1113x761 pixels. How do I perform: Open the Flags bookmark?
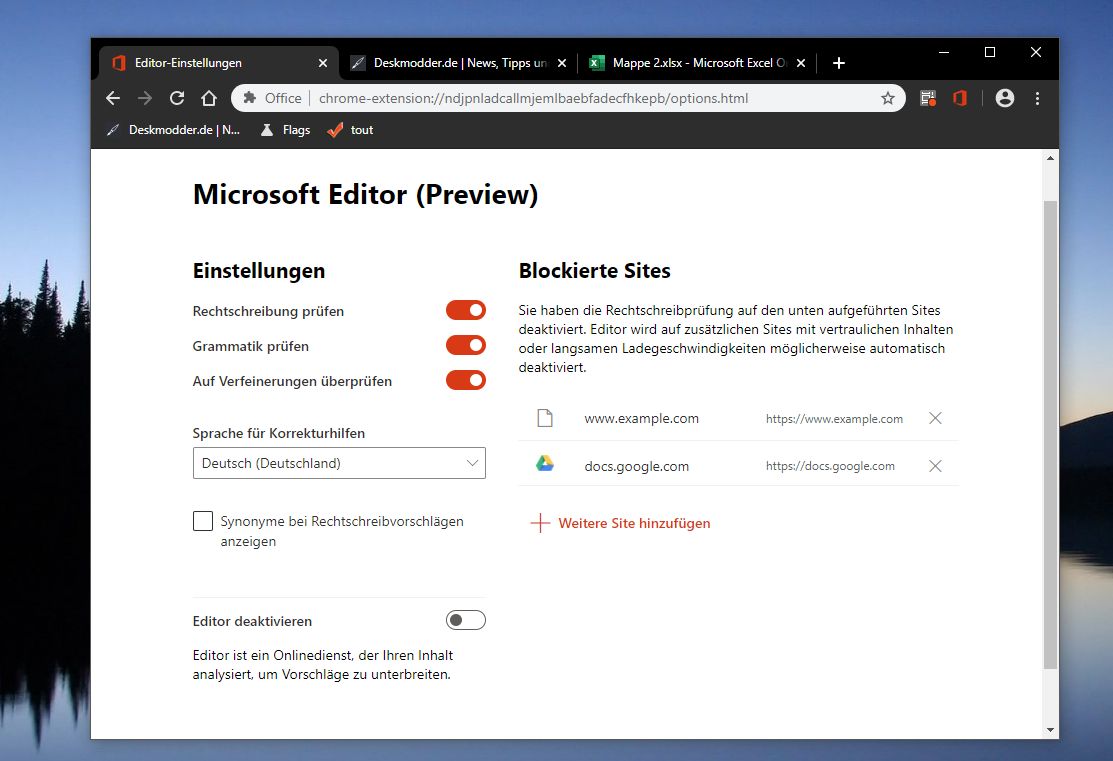285,130
